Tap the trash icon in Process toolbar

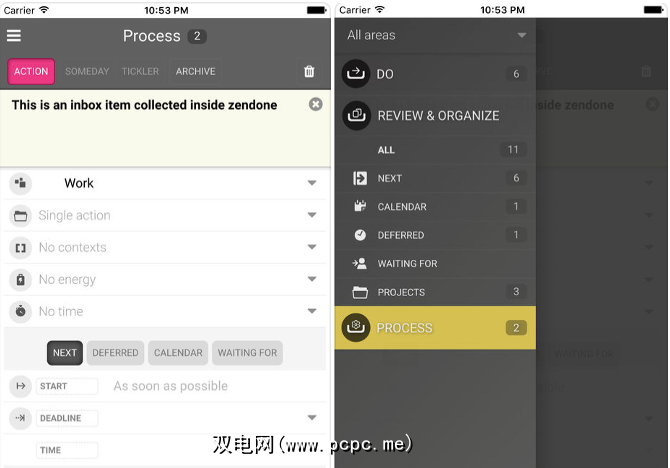(309, 71)
